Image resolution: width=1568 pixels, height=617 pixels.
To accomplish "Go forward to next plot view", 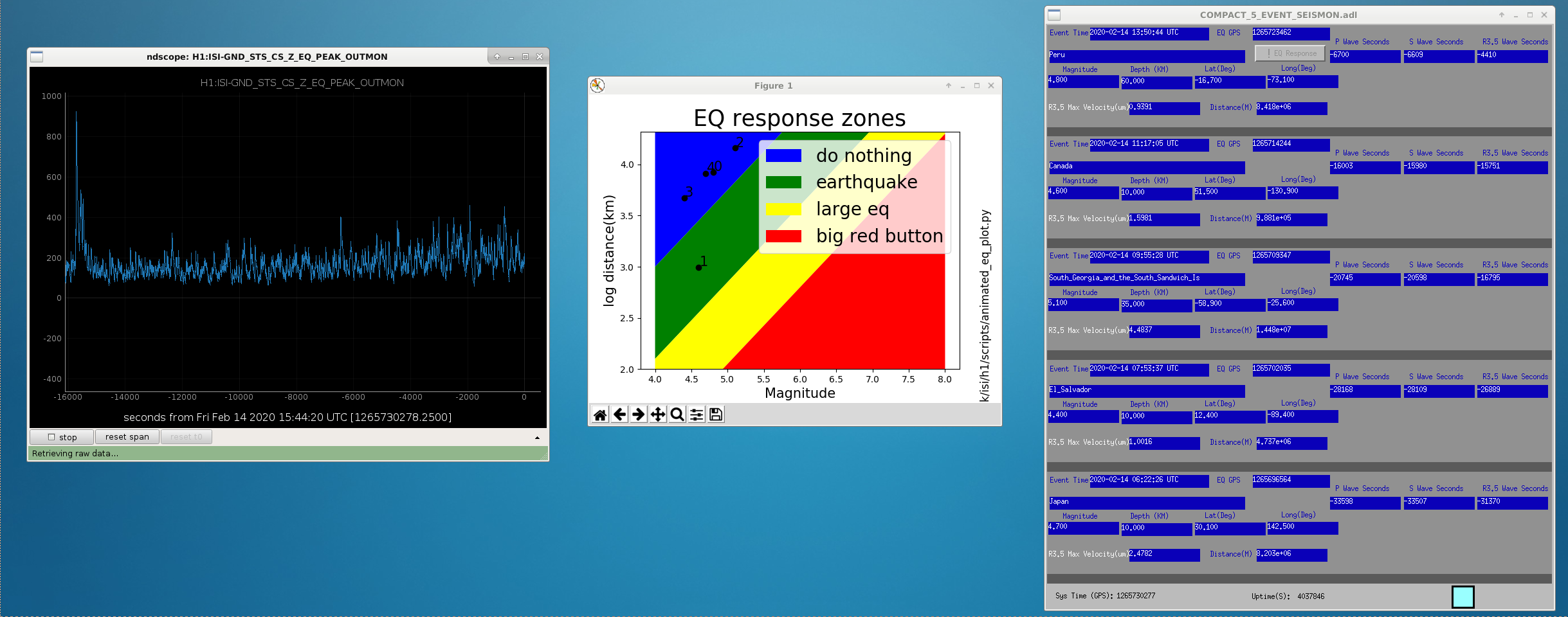I will 639,415.
